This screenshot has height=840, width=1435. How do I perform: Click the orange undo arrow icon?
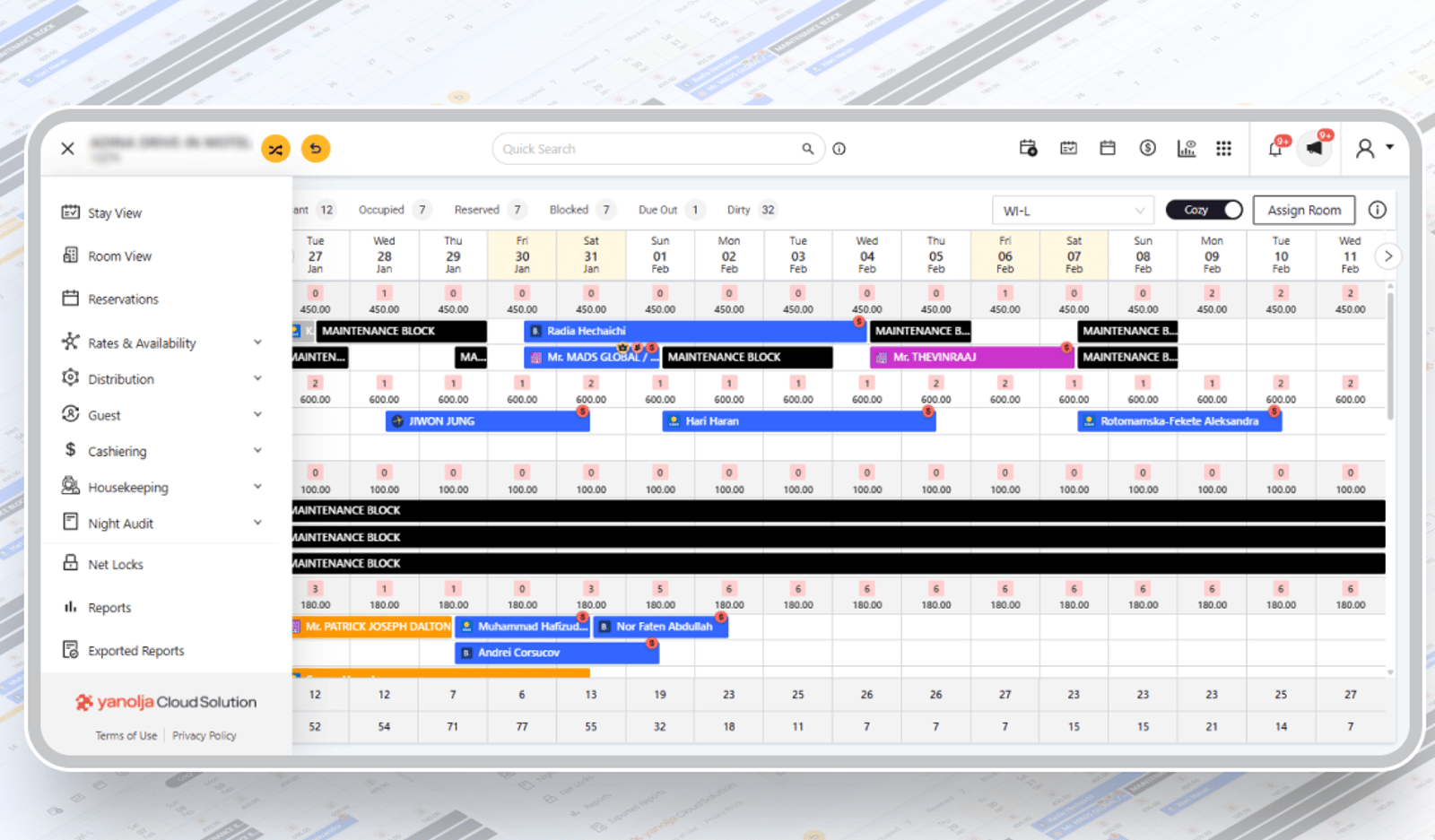click(x=316, y=149)
